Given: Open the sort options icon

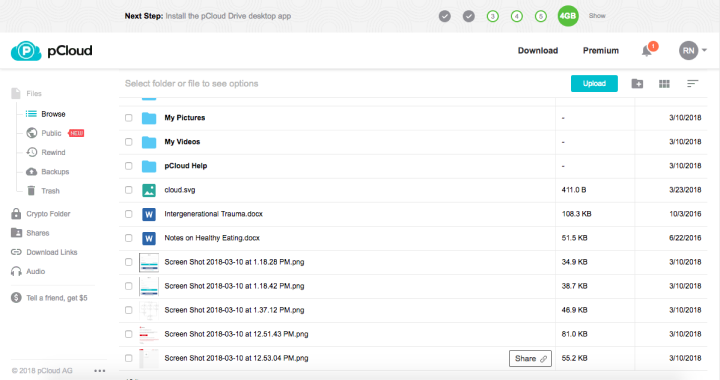Looking at the screenshot, I should tap(692, 83).
